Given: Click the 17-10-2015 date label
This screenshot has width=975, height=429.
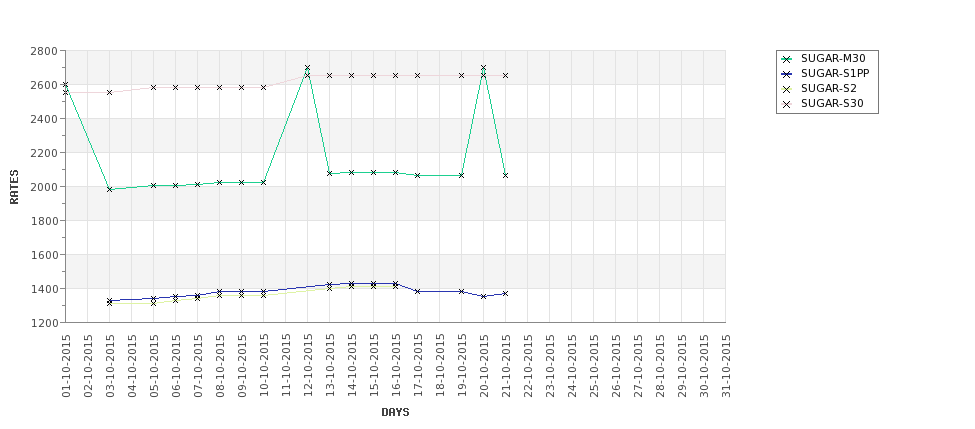Looking at the screenshot, I should (418, 366).
